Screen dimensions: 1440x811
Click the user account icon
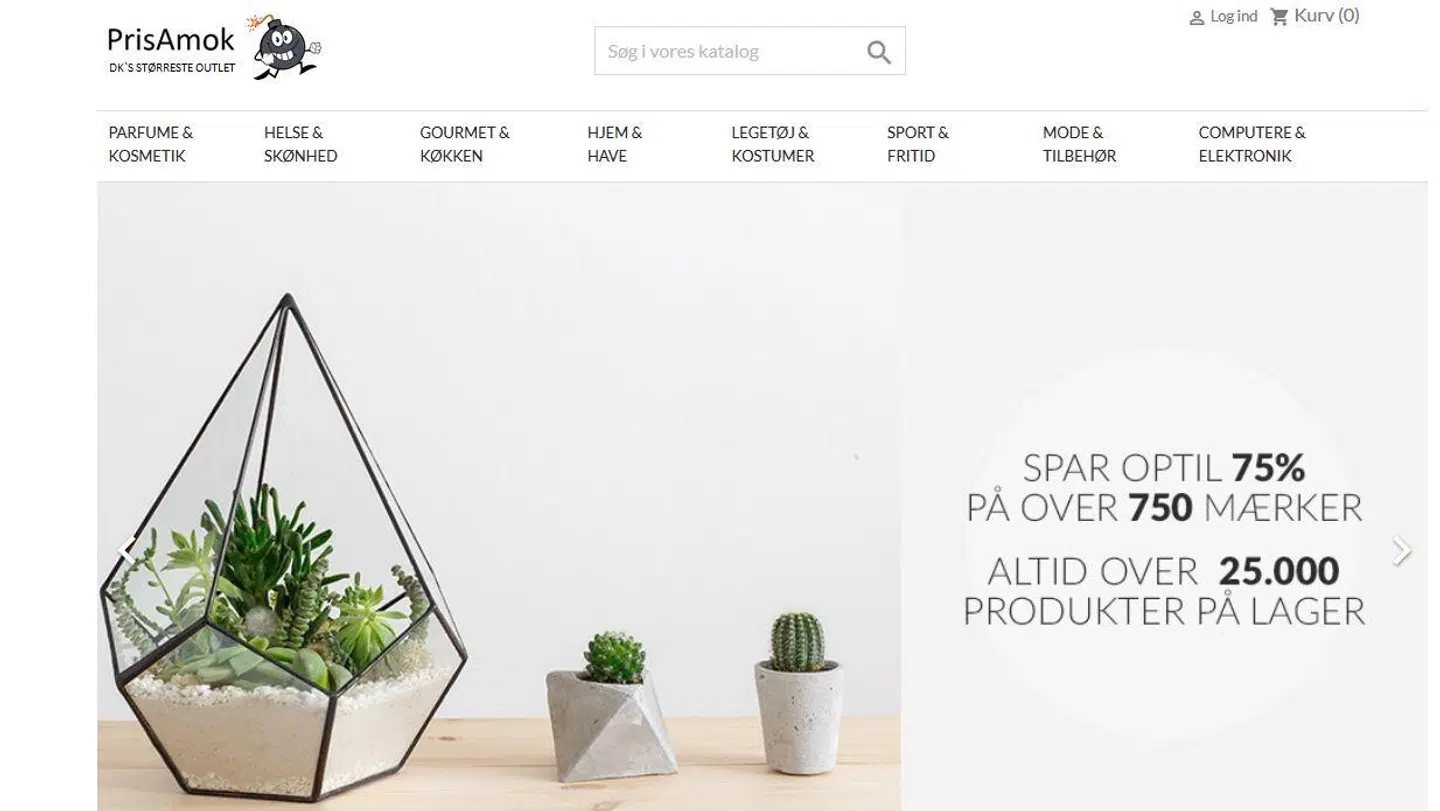pos(1196,17)
